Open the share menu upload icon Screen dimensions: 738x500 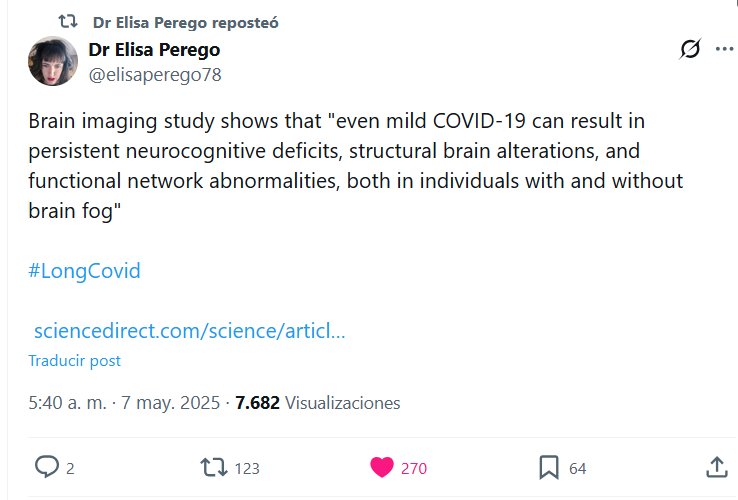coord(716,467)
